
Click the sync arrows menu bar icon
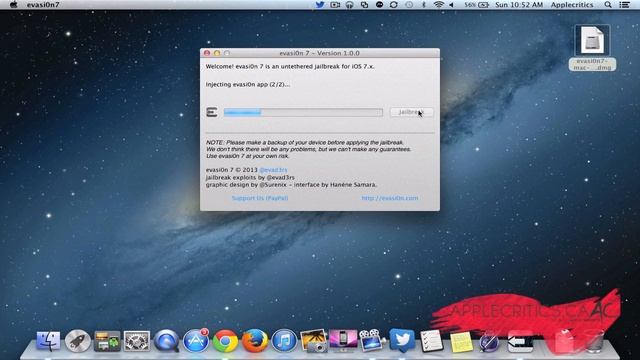coord(393,4)
